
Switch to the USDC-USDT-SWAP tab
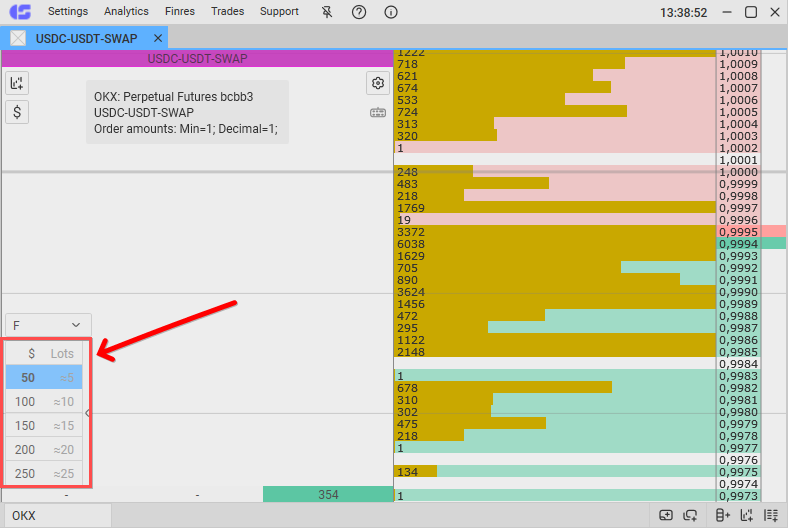click(x=86, y=38)
